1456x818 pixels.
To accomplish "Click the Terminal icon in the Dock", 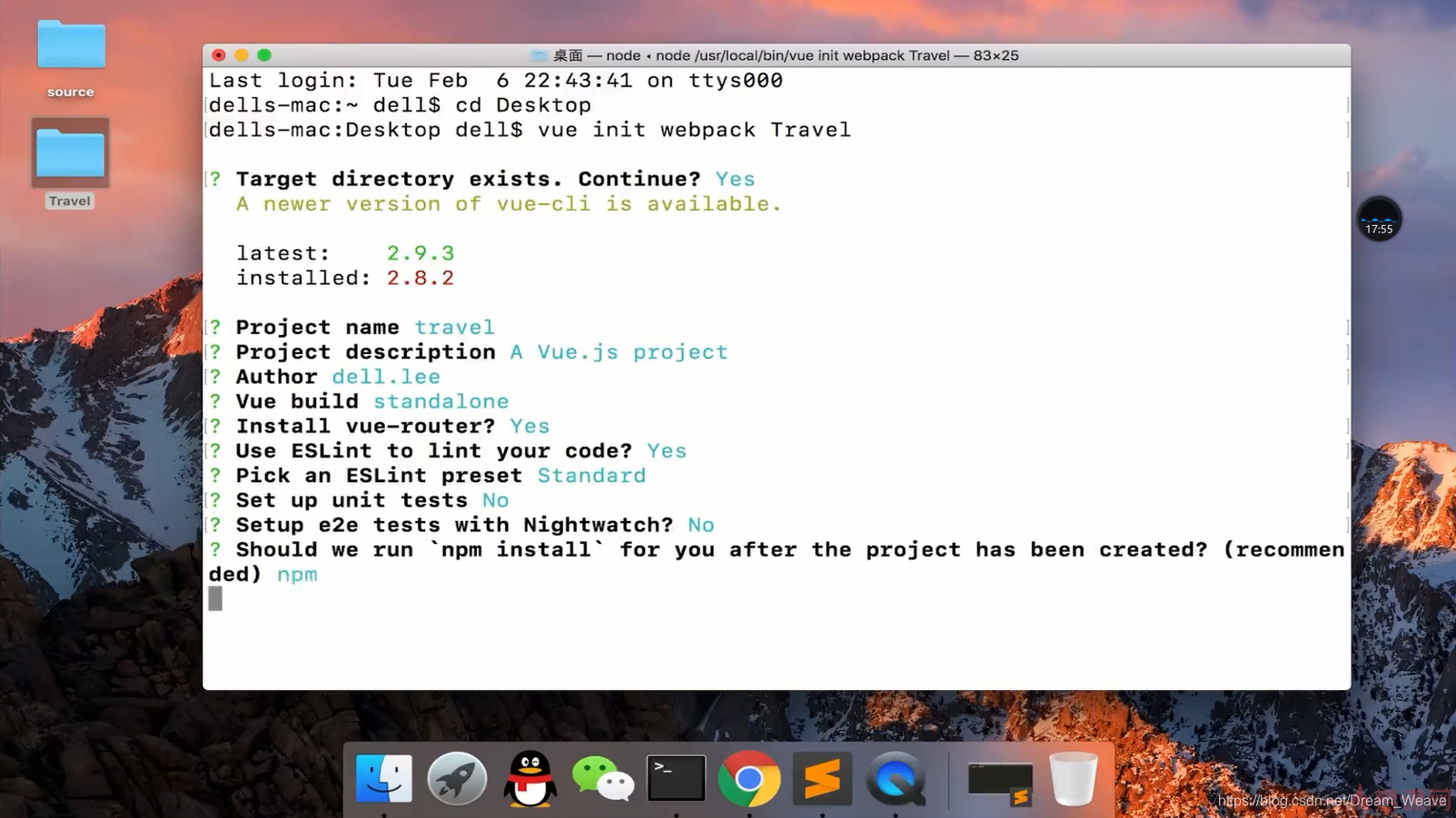I will (676, 778).
